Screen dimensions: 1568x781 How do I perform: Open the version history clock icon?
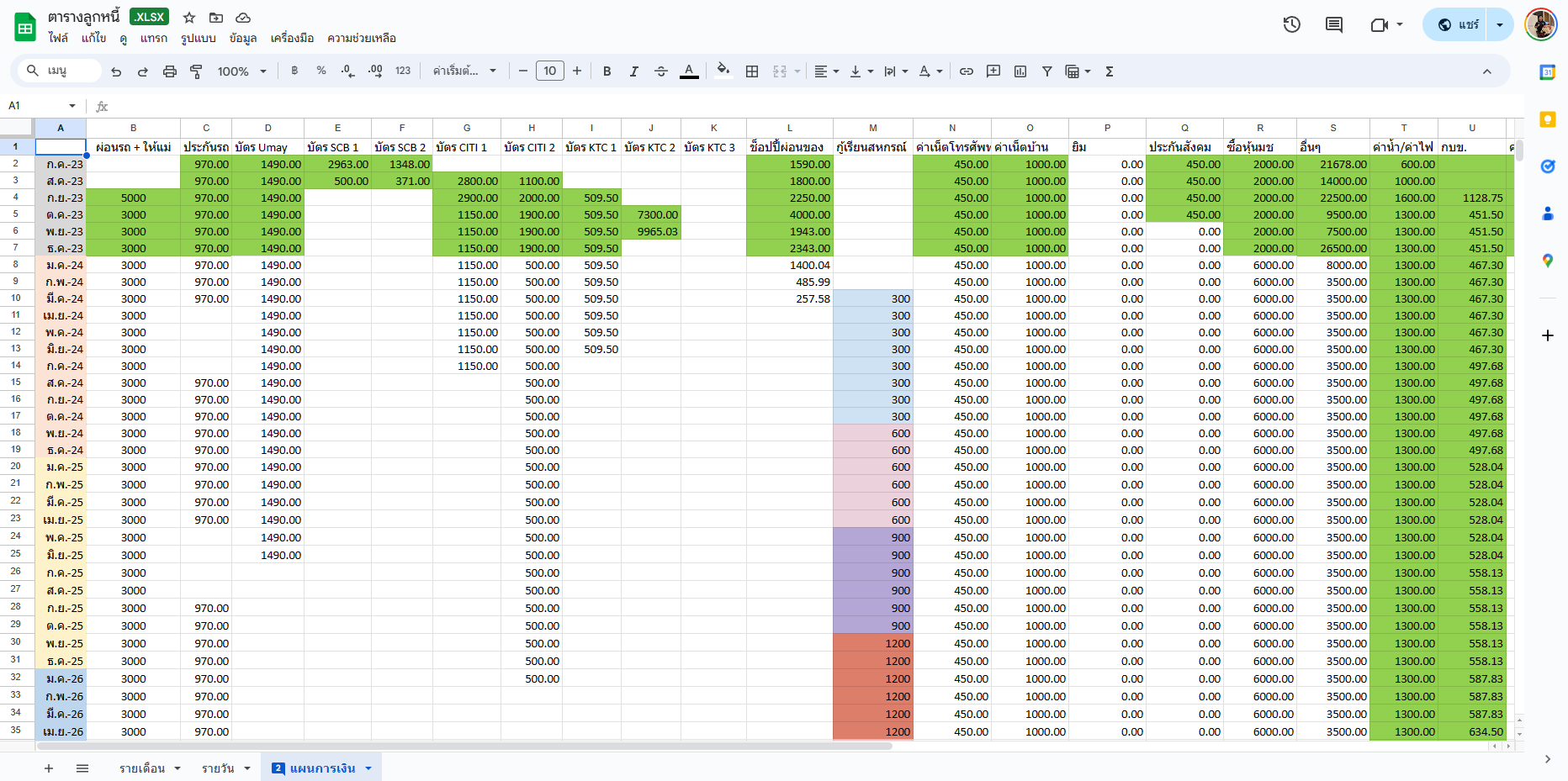(1291, 25)
